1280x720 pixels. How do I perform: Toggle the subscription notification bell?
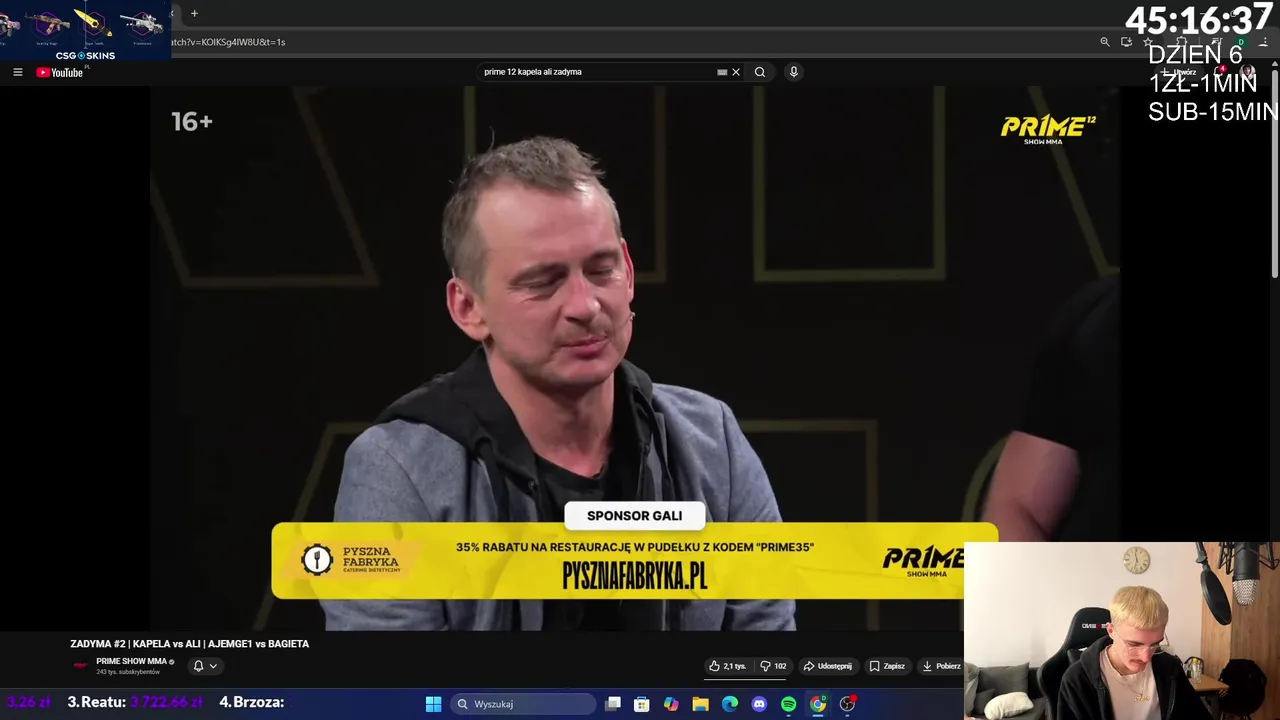tap(198, 666)
